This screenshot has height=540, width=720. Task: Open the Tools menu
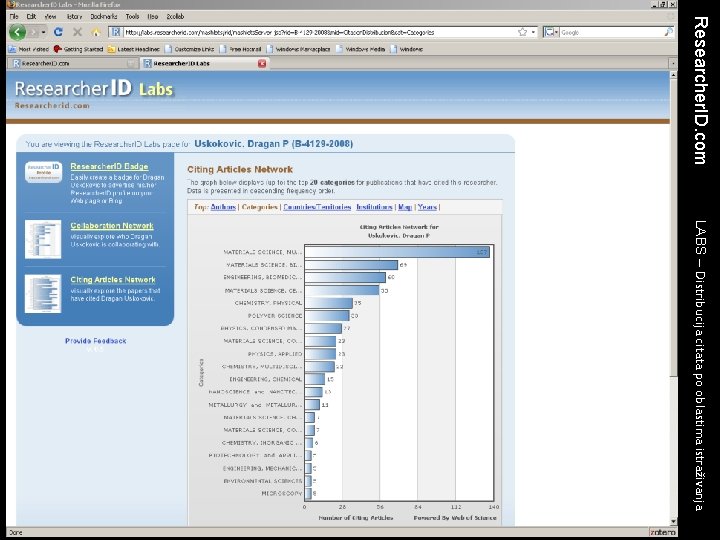[x=132, y=16]
